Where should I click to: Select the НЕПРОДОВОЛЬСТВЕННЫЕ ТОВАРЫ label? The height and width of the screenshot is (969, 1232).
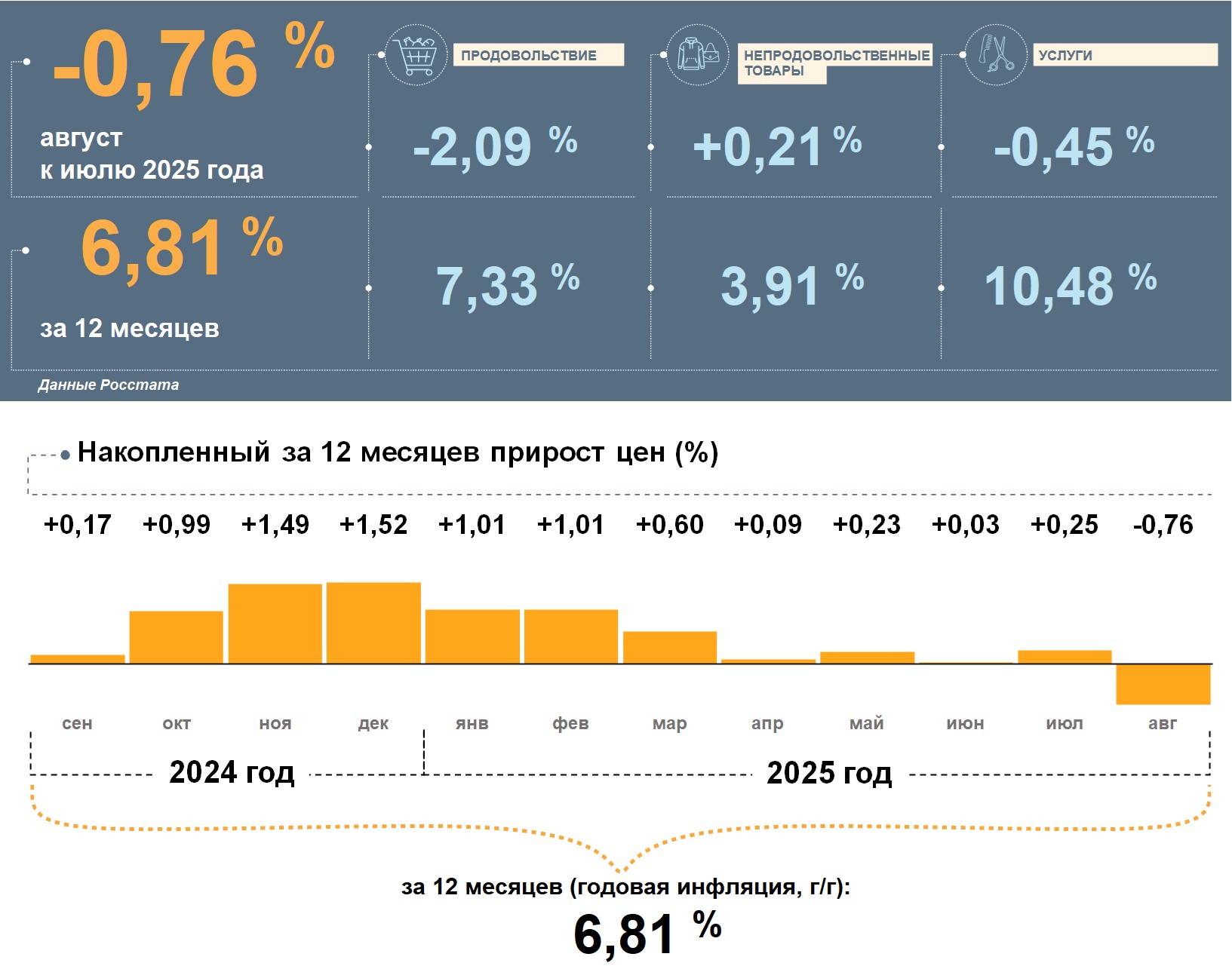pyautogui.click(x=834, y=63)
